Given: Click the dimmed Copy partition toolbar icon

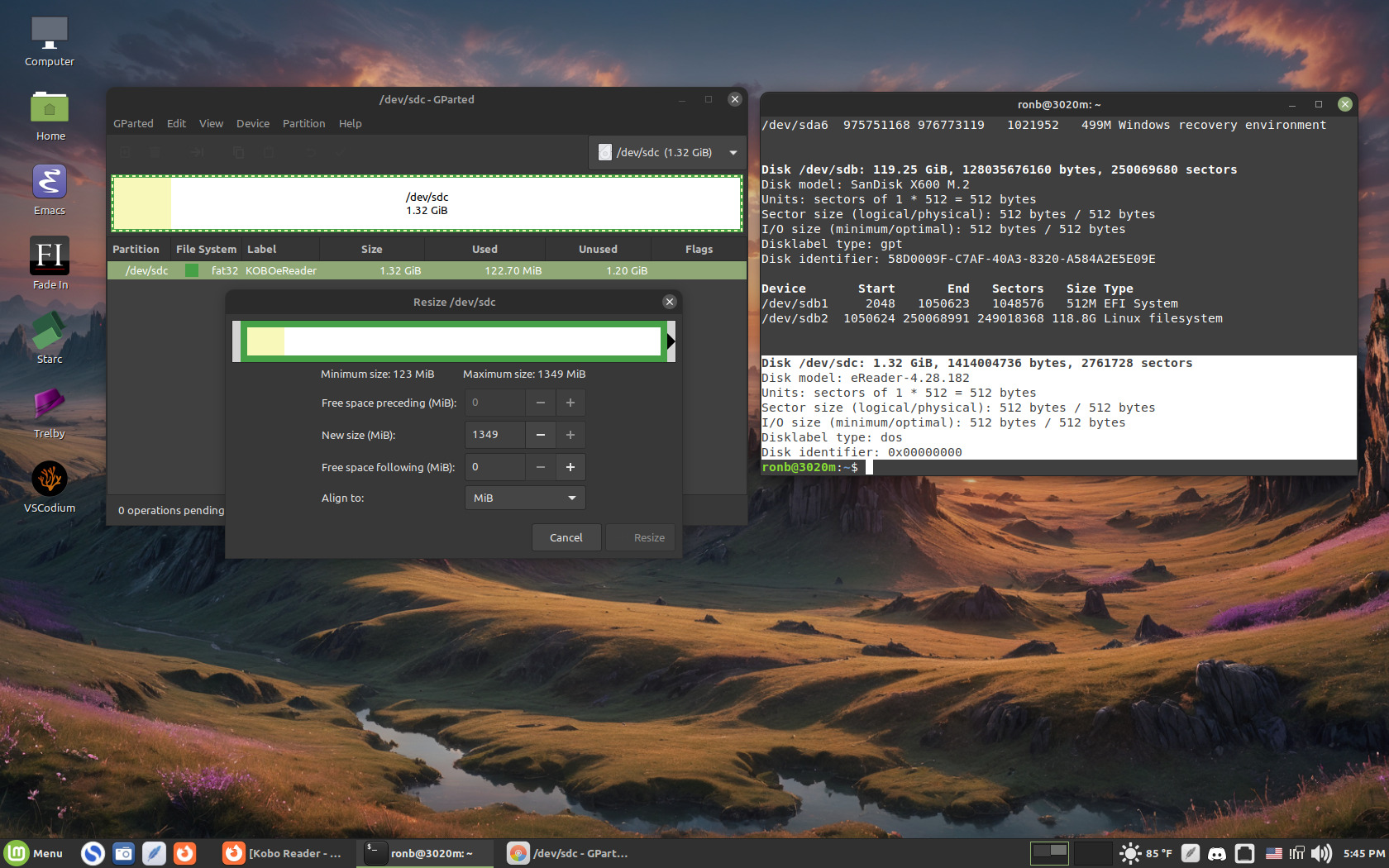Looking at the screenshot, I should [x=238, y=152].
